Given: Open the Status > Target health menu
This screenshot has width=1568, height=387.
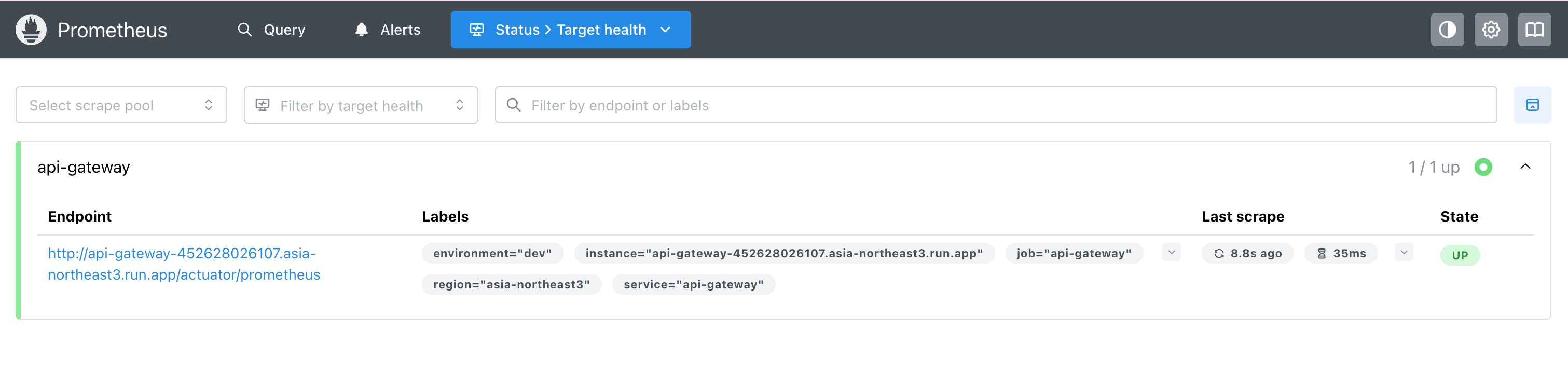Looking at the screenshot, I should (x=570, y=30).
